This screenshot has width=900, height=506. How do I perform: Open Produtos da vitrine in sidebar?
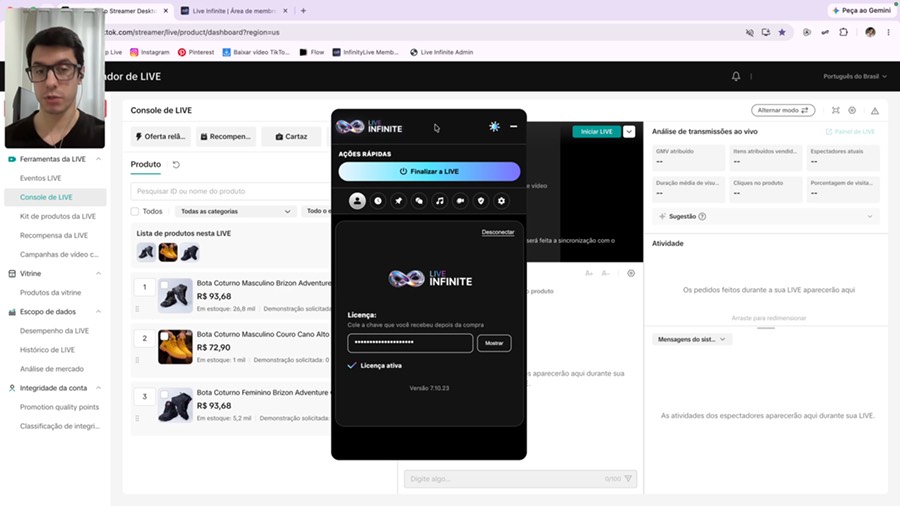coord(51,293)
